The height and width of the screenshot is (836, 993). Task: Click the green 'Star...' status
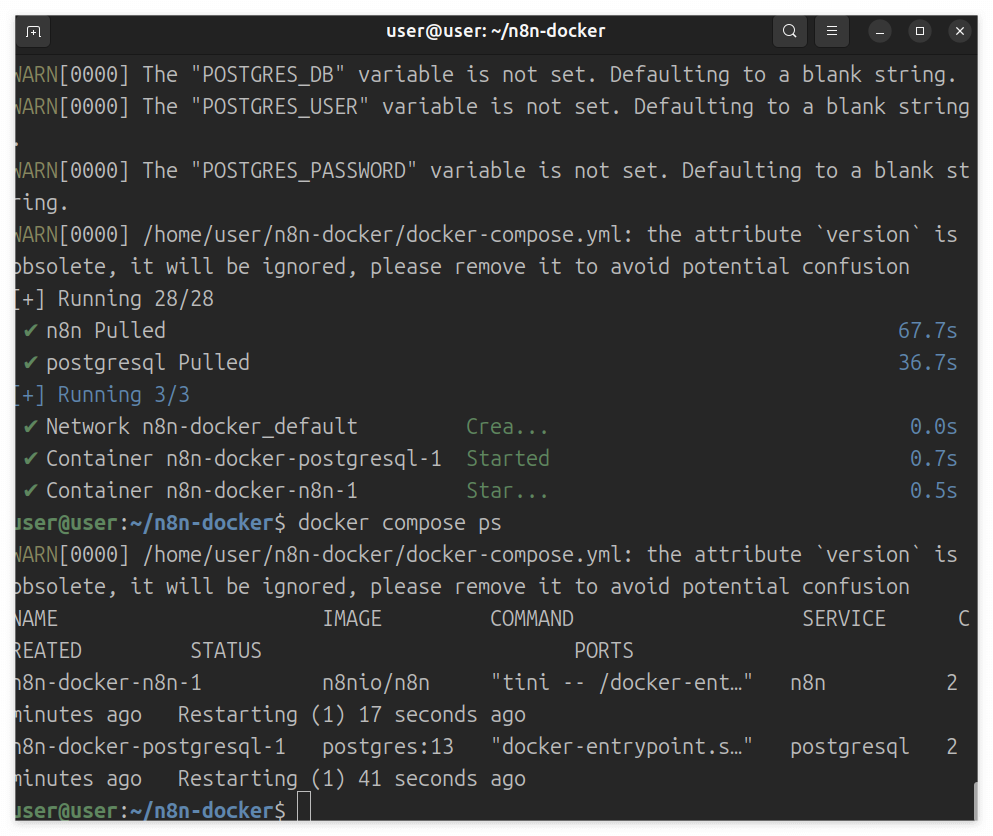click(x=507, y=491)
